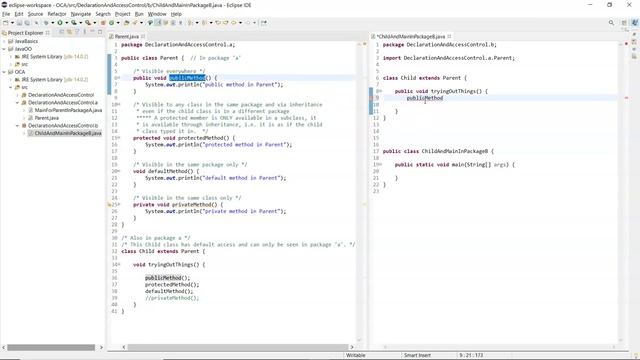Click the Pin Editor toolbar icon
The width and height of the screenshot is (640, 360).
[264, 23]
